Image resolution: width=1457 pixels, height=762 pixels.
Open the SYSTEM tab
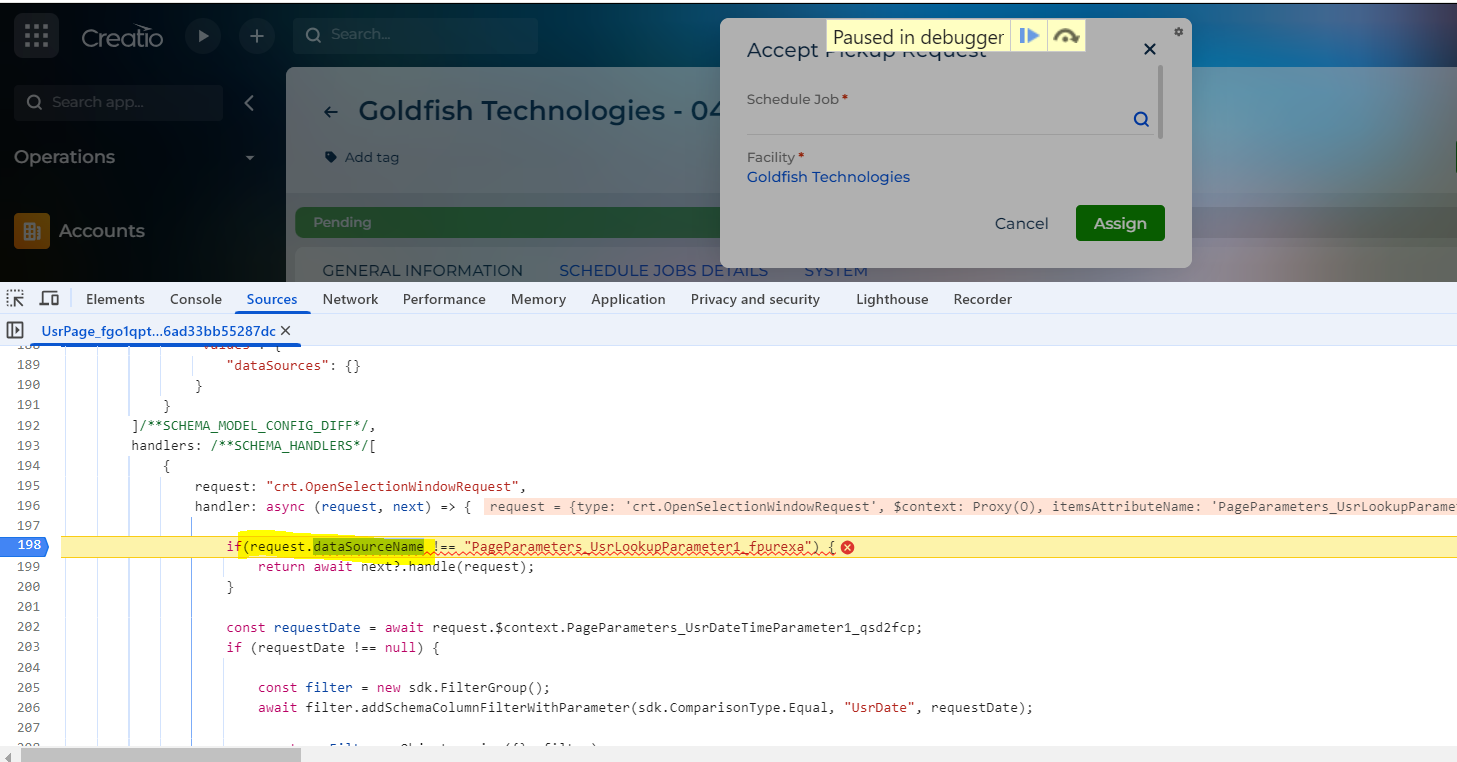[836, 271]
